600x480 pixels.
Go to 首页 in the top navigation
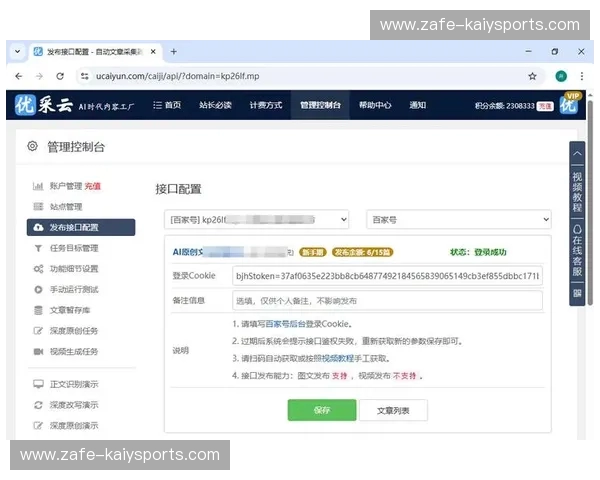[167, 105]
